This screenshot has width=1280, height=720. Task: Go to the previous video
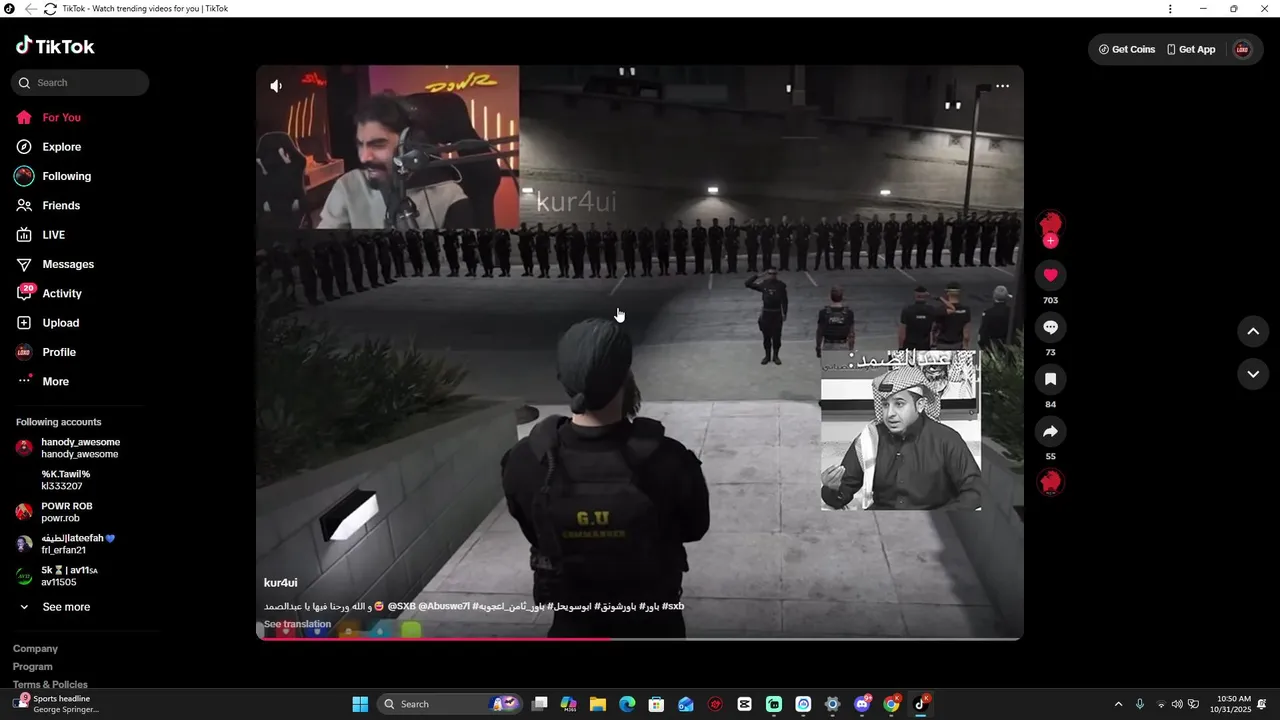(1253, 331)
